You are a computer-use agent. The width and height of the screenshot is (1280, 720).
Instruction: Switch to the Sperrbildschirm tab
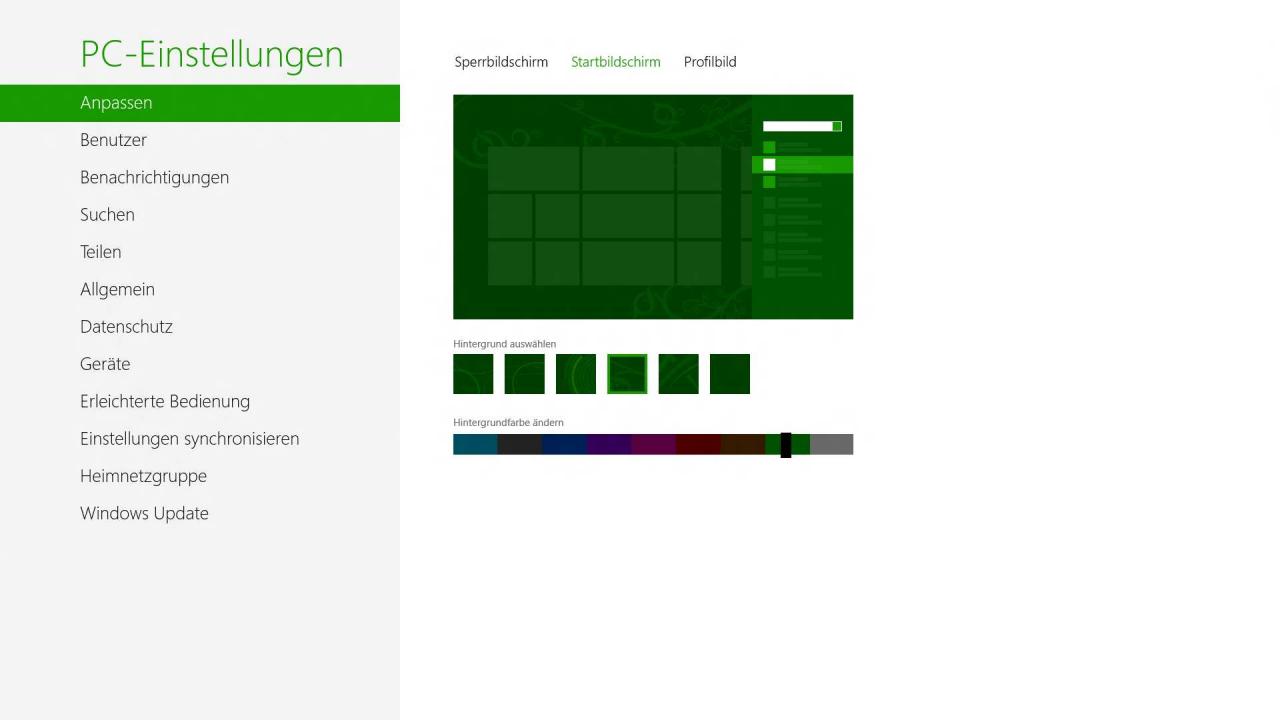(501, 62)
